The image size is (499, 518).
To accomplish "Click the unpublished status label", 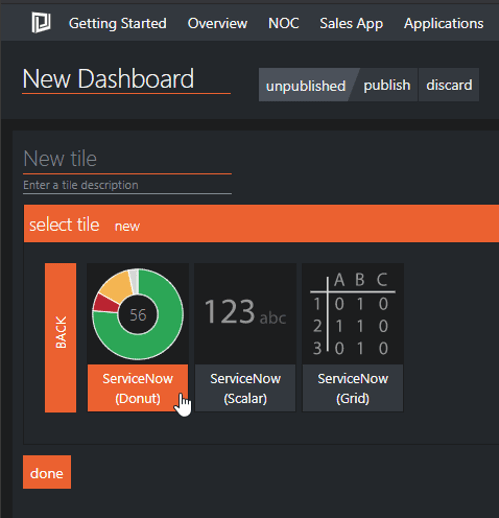I will click(306, 85).
